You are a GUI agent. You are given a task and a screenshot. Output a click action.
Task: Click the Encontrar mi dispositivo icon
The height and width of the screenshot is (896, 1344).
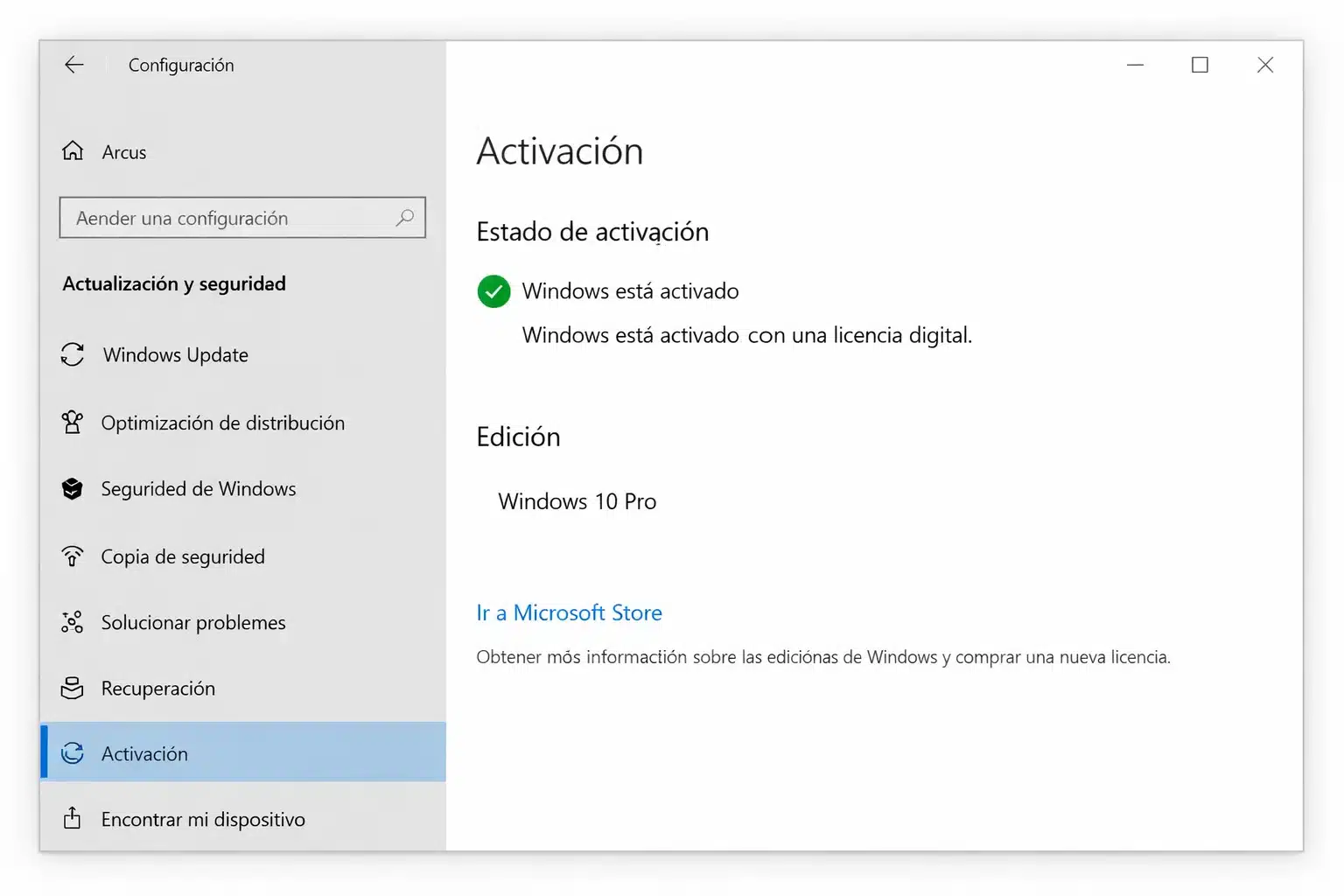click(x=73, y=819)
